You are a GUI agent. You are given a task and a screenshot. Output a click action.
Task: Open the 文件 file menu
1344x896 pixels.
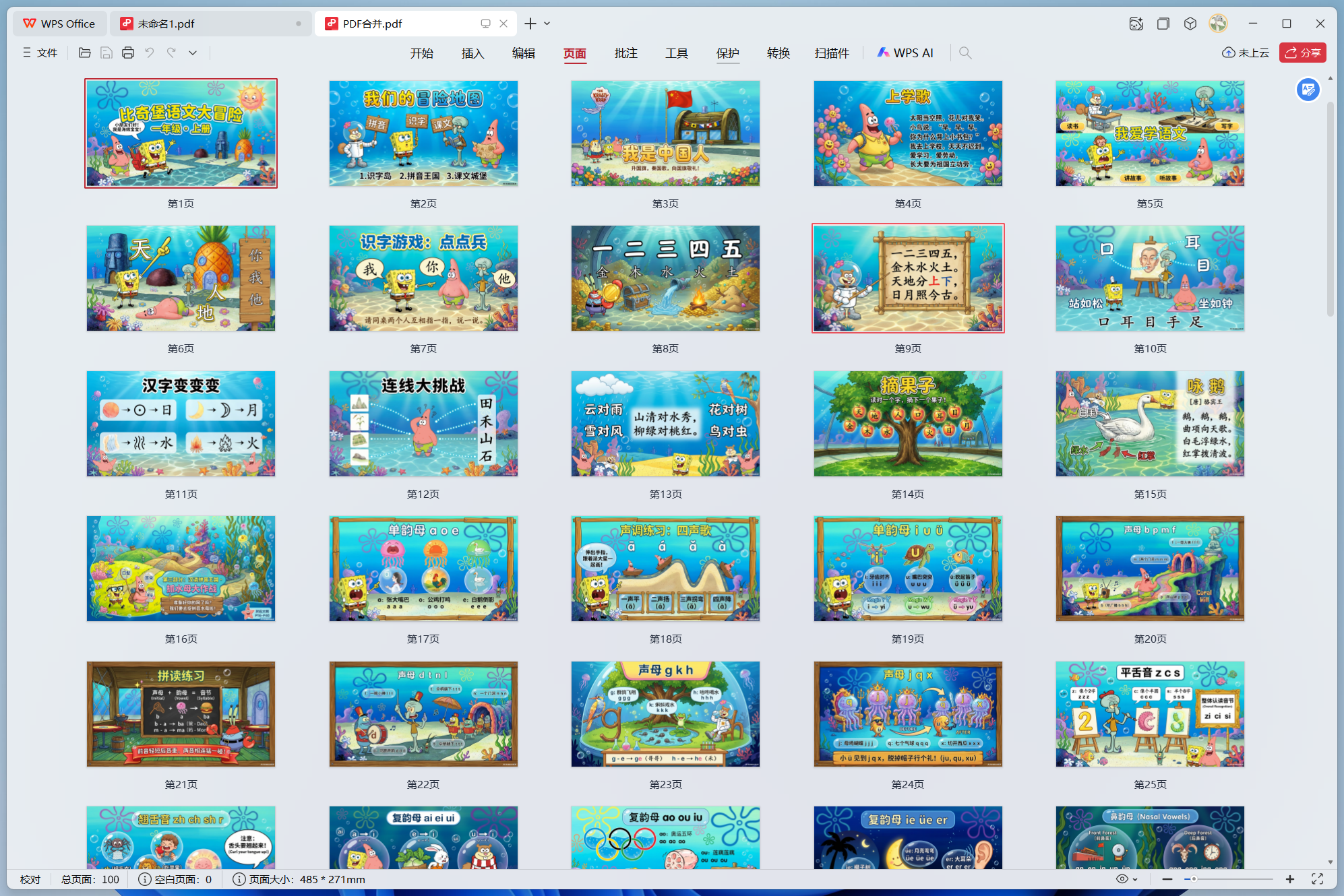tap(40, 53)
